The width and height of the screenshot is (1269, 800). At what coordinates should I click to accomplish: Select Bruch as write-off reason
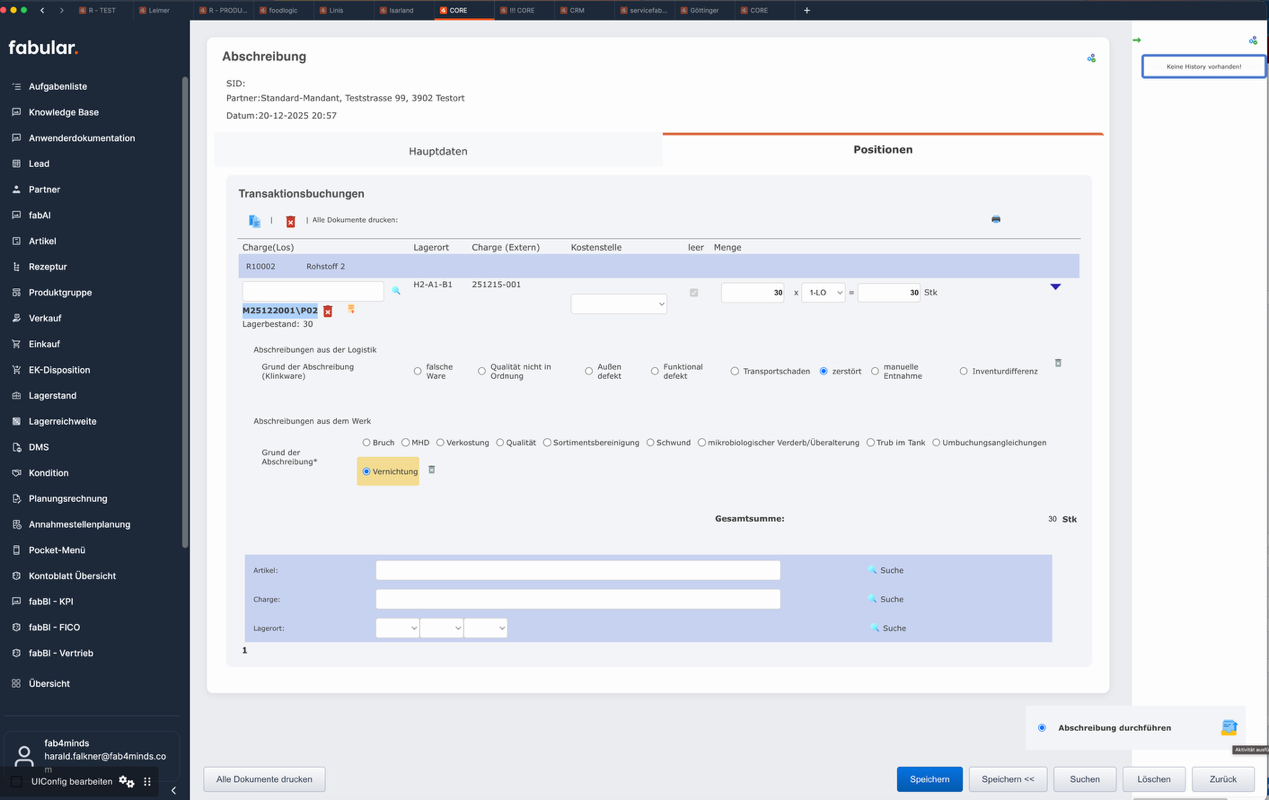pyautogui.click(x=367, y=442)
